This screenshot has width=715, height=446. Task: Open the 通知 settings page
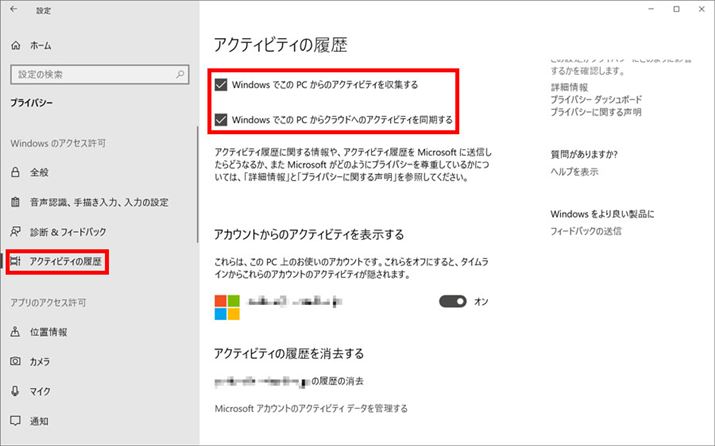coord(39,421)
